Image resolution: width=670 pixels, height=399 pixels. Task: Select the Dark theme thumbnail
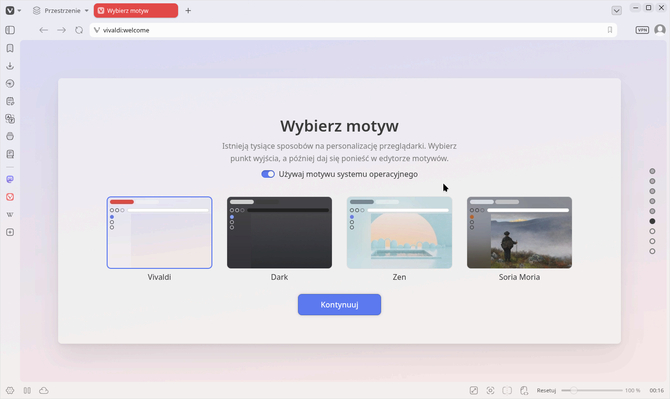pos(279,232)
